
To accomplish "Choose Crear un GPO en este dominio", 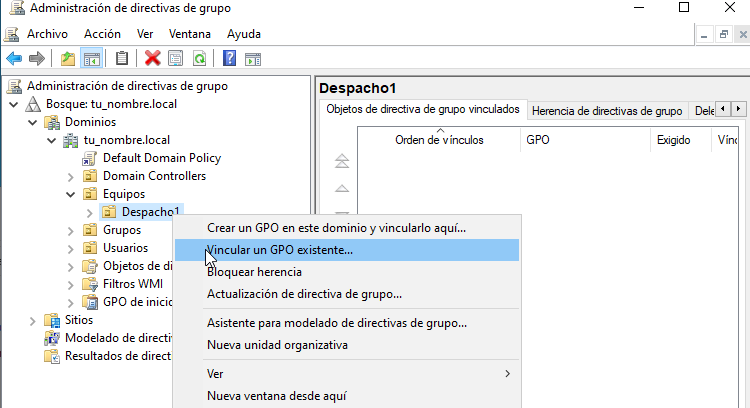I will click(x=347, y=228).
